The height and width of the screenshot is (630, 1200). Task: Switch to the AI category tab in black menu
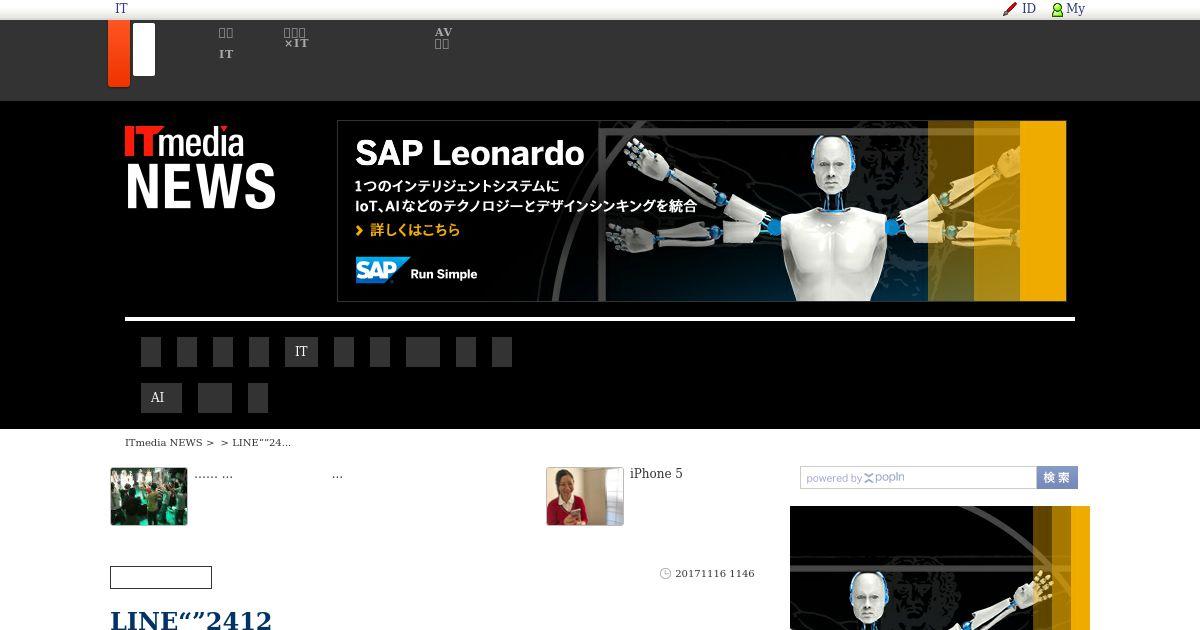tap(161, 398)
